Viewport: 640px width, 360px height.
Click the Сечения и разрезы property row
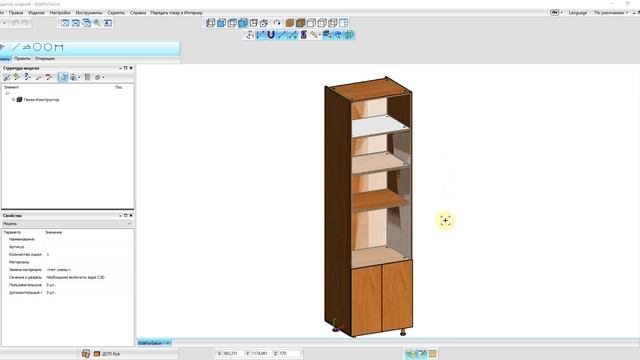tap(67, 278)
